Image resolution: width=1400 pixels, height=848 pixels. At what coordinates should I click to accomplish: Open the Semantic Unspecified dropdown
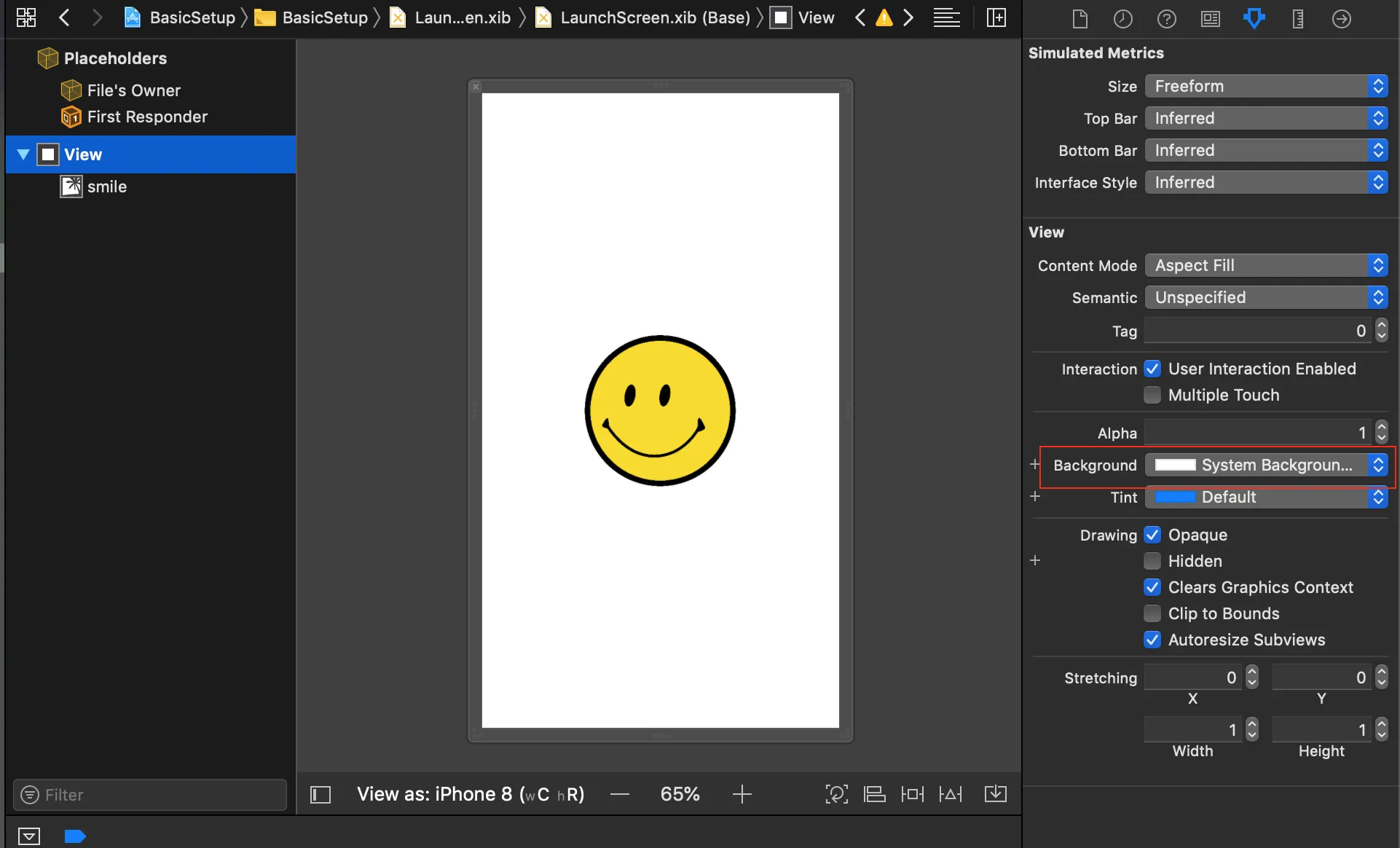pyautogui.click(x=1266, y=297)
